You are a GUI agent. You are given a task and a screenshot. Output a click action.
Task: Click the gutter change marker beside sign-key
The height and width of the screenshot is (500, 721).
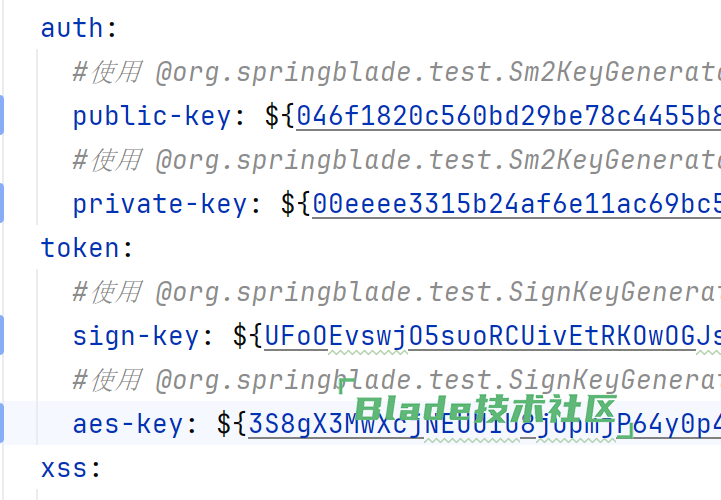pyautogui.click(x=2, y=335)
